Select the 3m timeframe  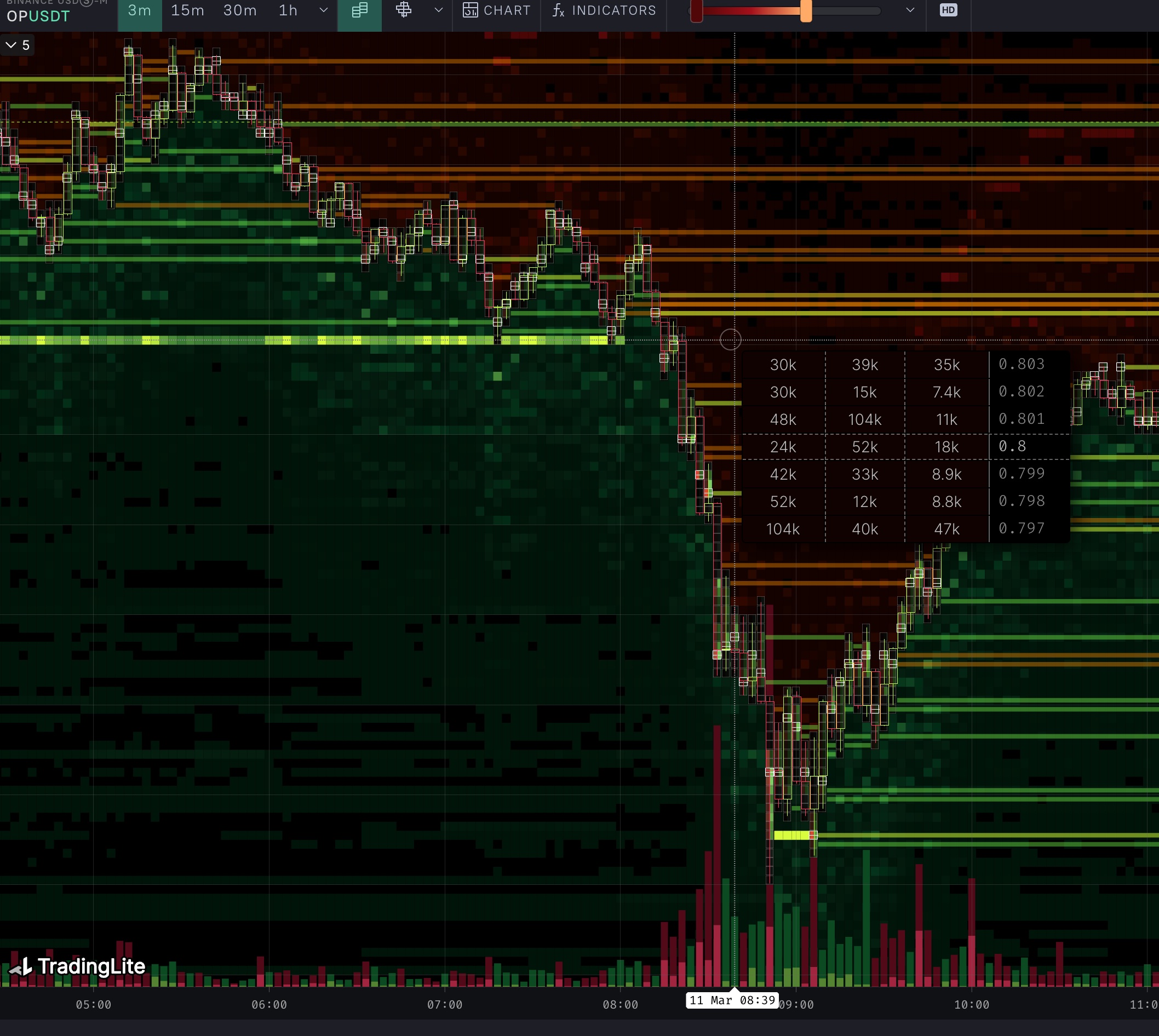click(140, 10)
